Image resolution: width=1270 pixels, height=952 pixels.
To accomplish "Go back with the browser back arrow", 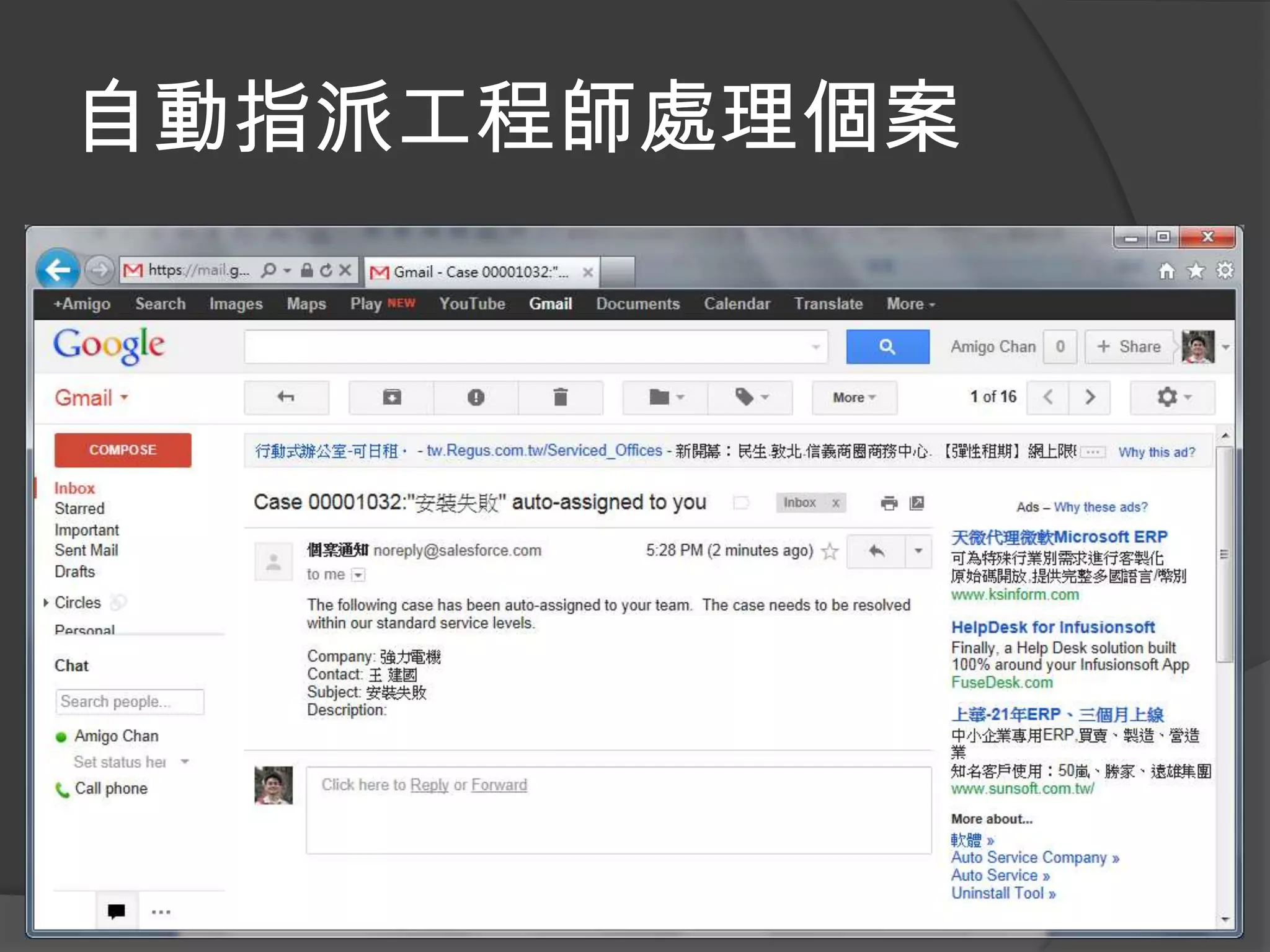I will pyautogui.click(x=58, y=270).
